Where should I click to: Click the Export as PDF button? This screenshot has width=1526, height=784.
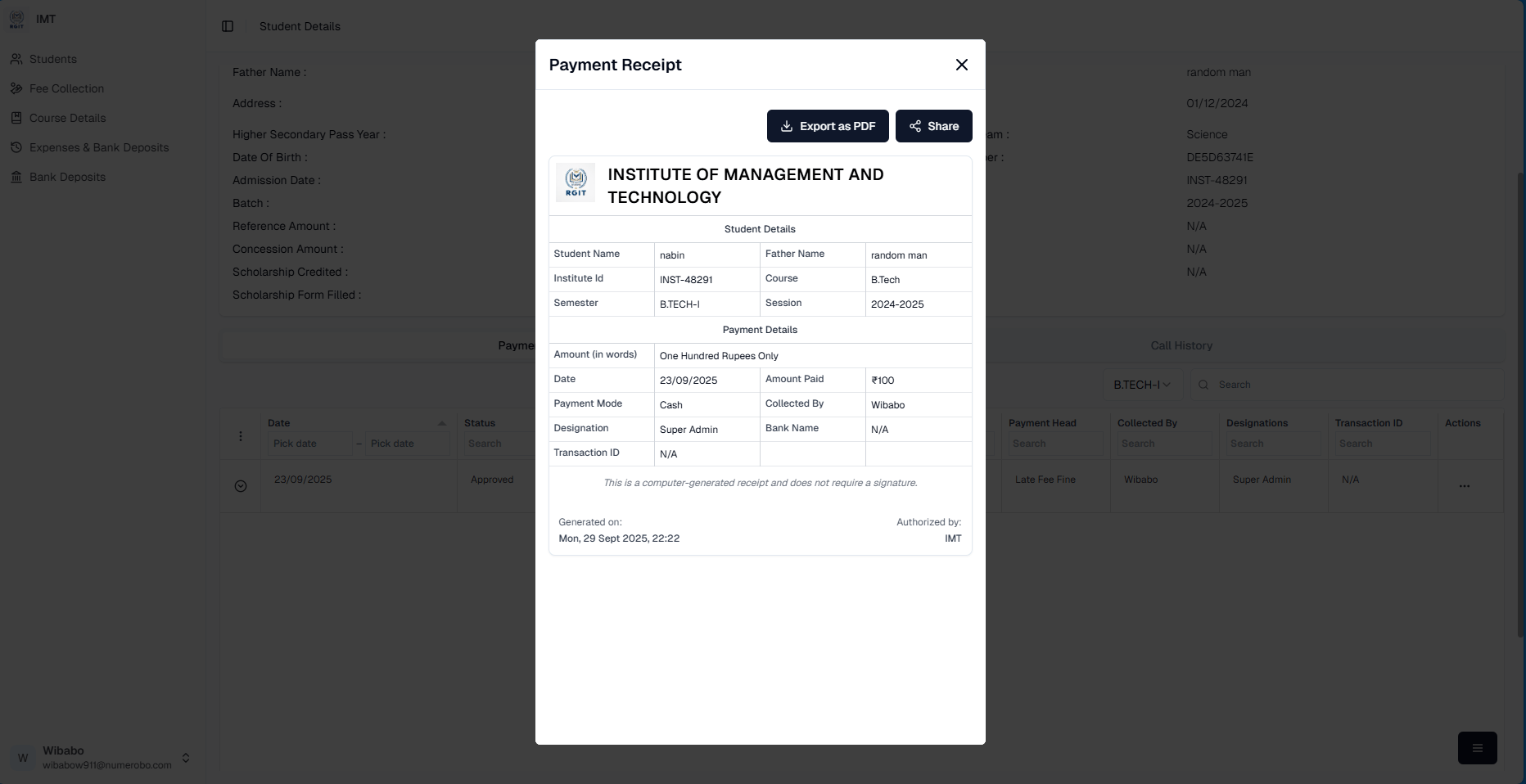point(827,126)
